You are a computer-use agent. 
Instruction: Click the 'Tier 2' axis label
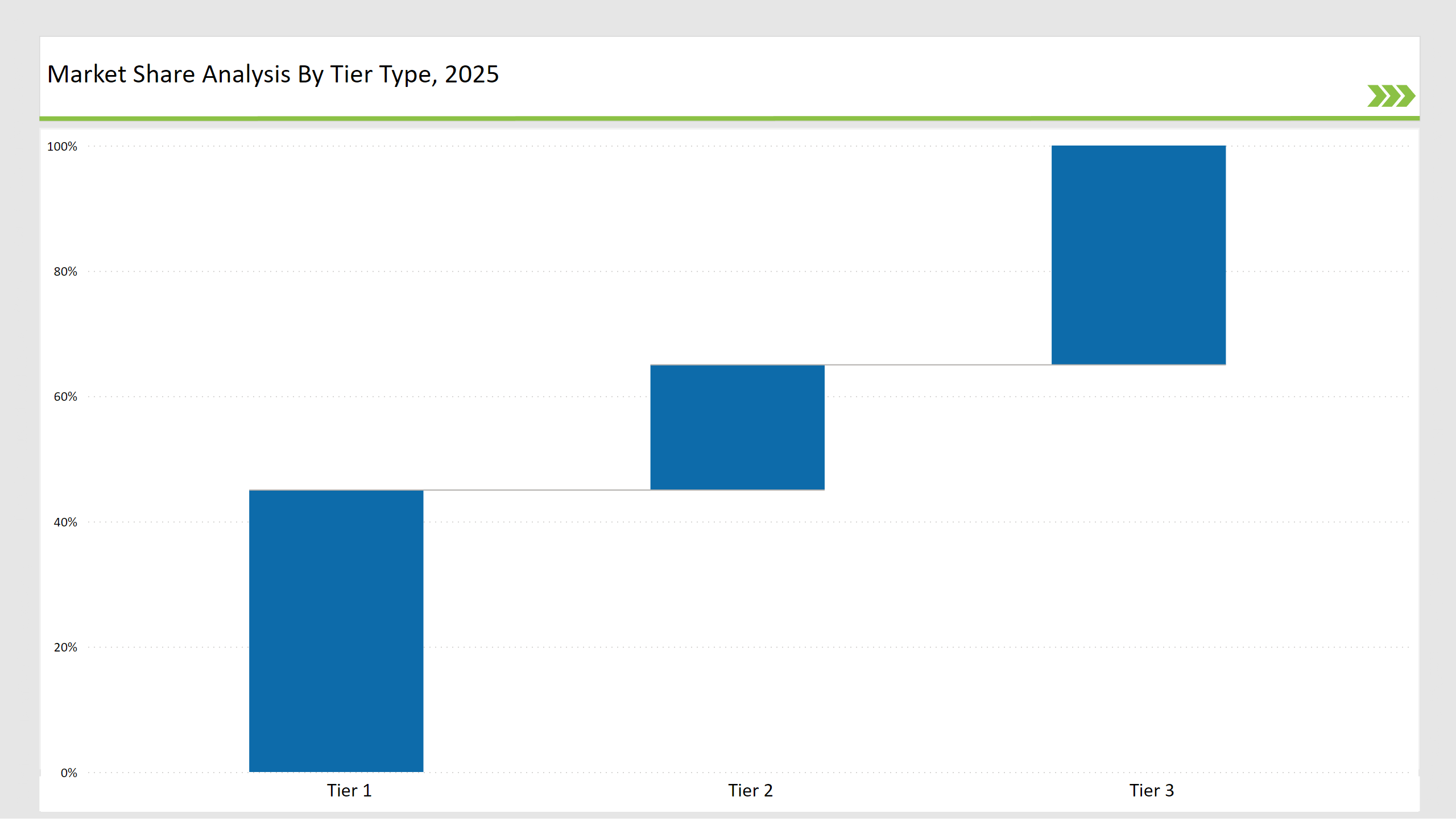click(750, 791)
